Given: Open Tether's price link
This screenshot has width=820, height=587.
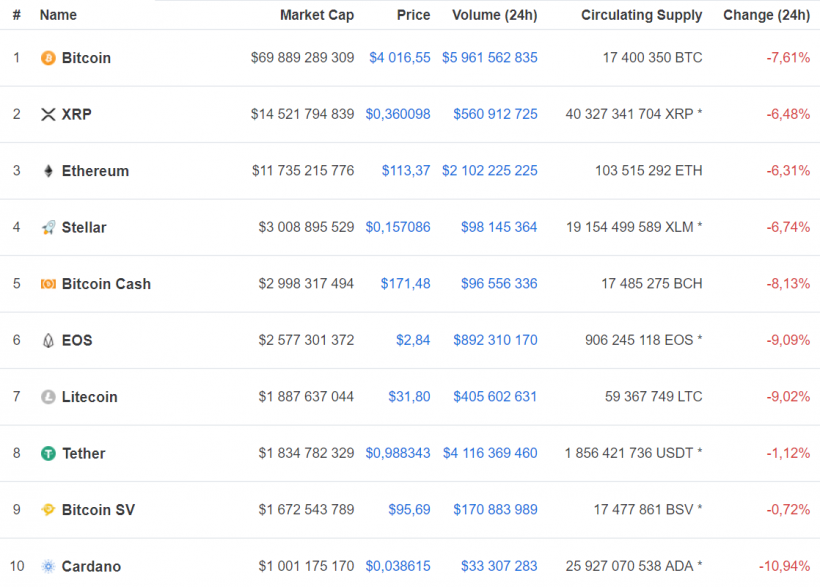Looking at the screenshot, I should (x=398, y=453).
